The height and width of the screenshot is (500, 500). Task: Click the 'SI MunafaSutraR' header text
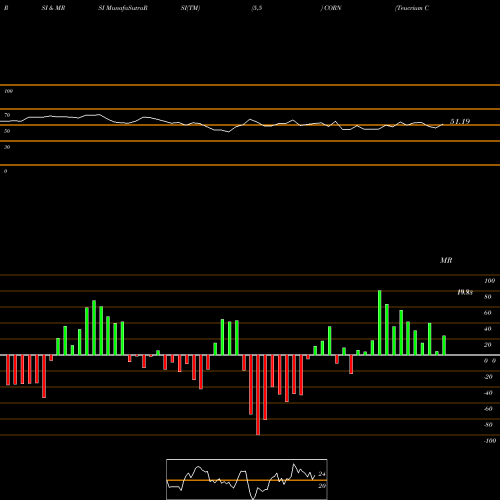click(123, 8)
